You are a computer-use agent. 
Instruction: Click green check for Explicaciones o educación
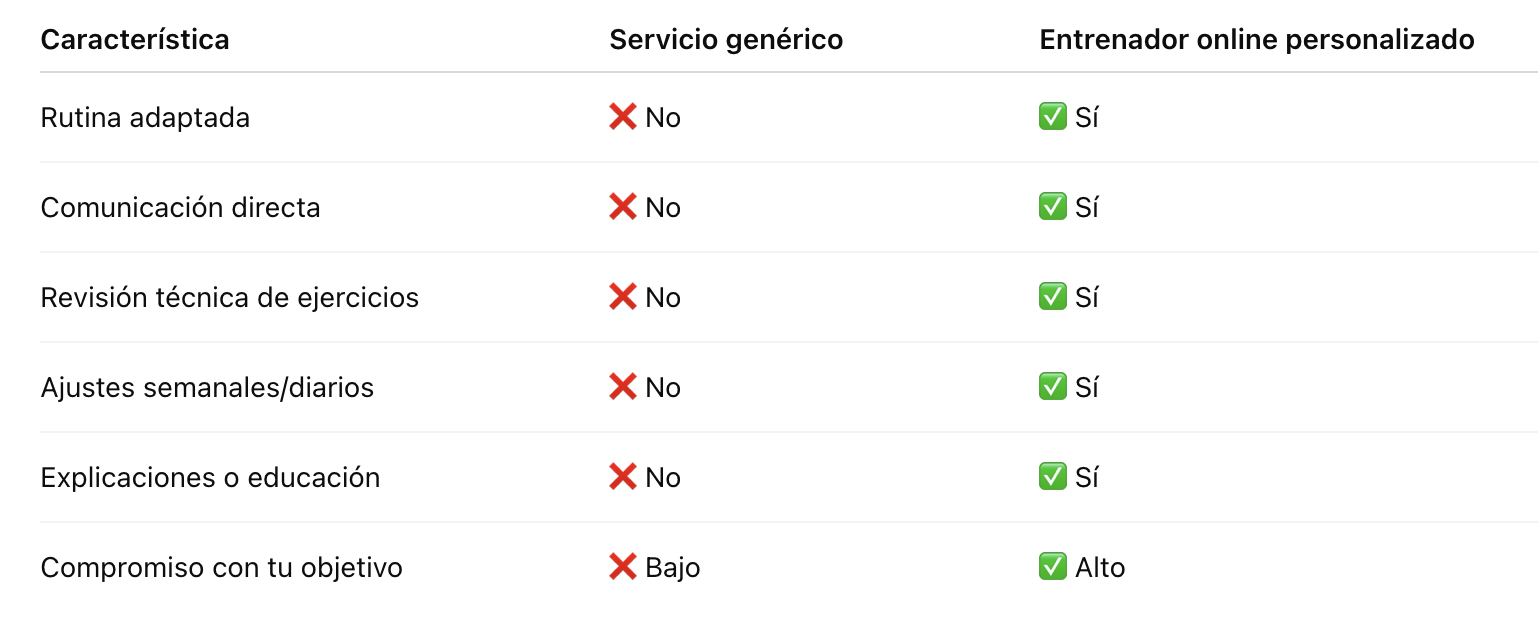pos(1053,478)
